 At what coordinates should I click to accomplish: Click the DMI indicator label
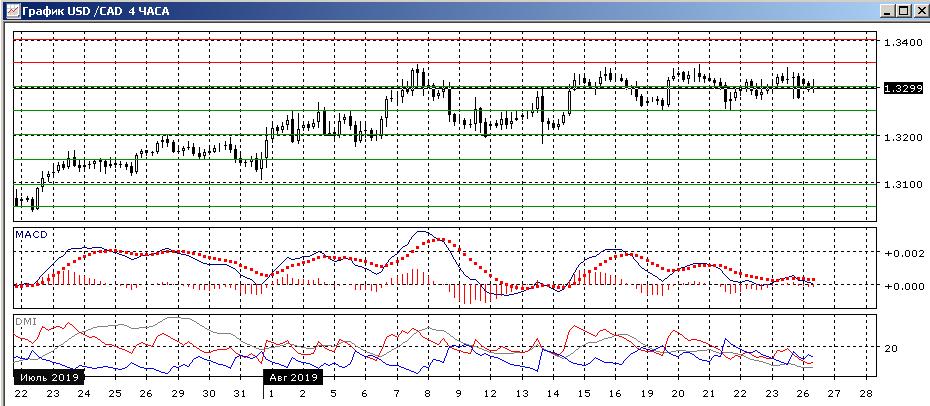tap(26, 321)
